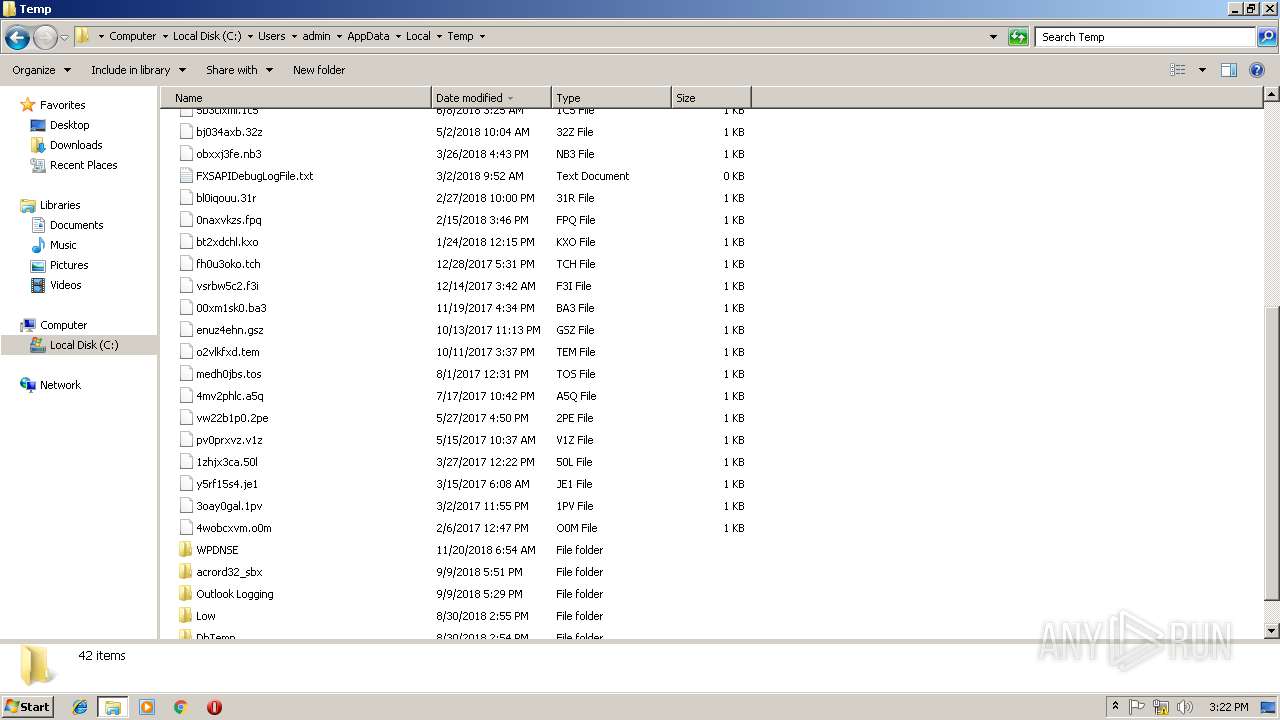Click the Change your view icon
Image resolution: width=1280 pixels, height=720 pixels.
click(x=1178, y=70)
